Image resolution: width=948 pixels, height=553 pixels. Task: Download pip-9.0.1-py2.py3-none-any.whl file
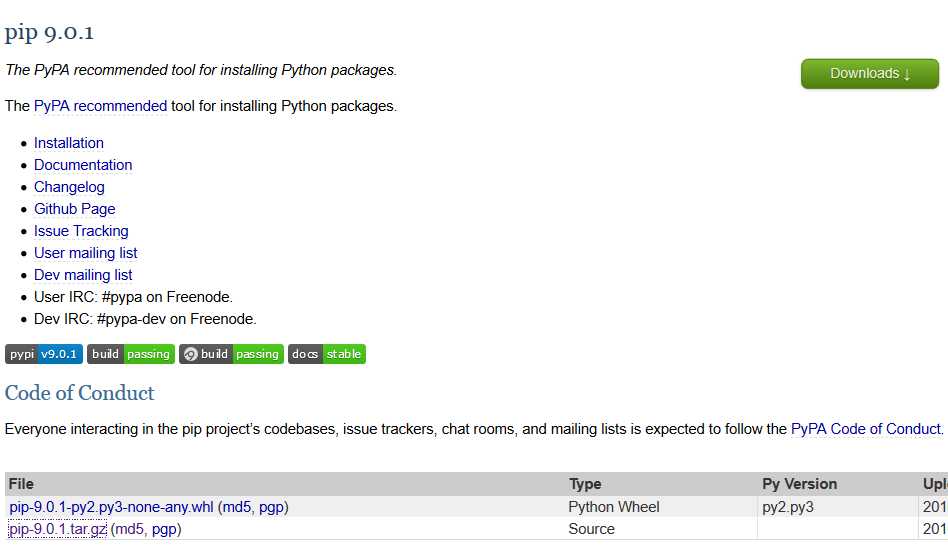point(111,507)
